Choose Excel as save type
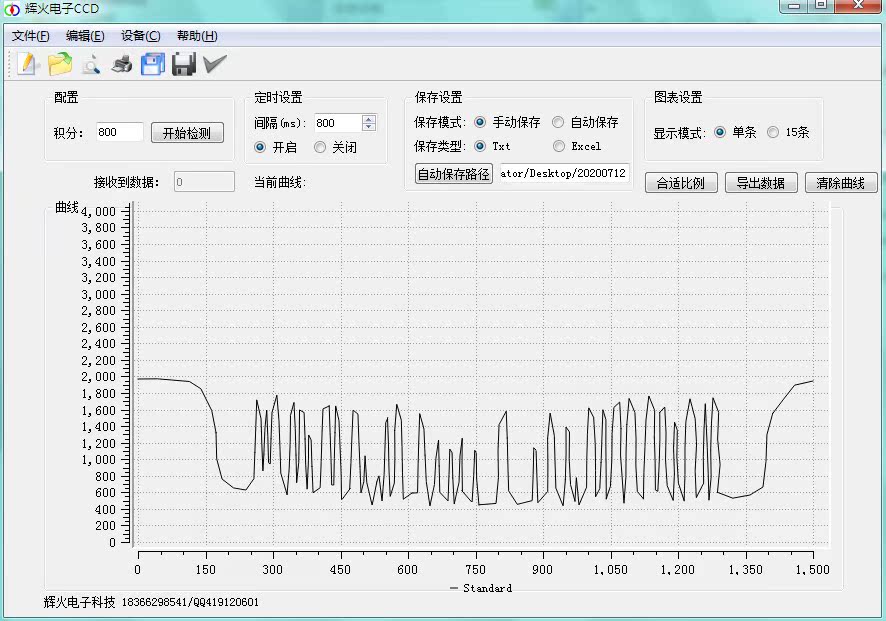Viewport: 886px width, 621px height. (559, 146)
